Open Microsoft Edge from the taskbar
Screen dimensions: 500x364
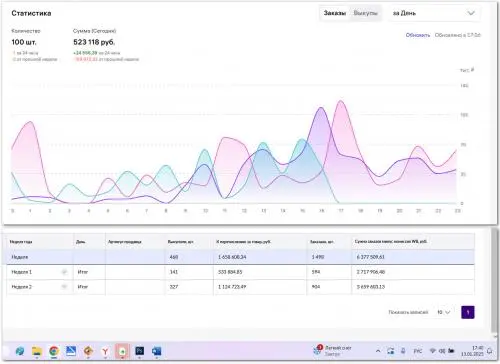click(20, 351)
